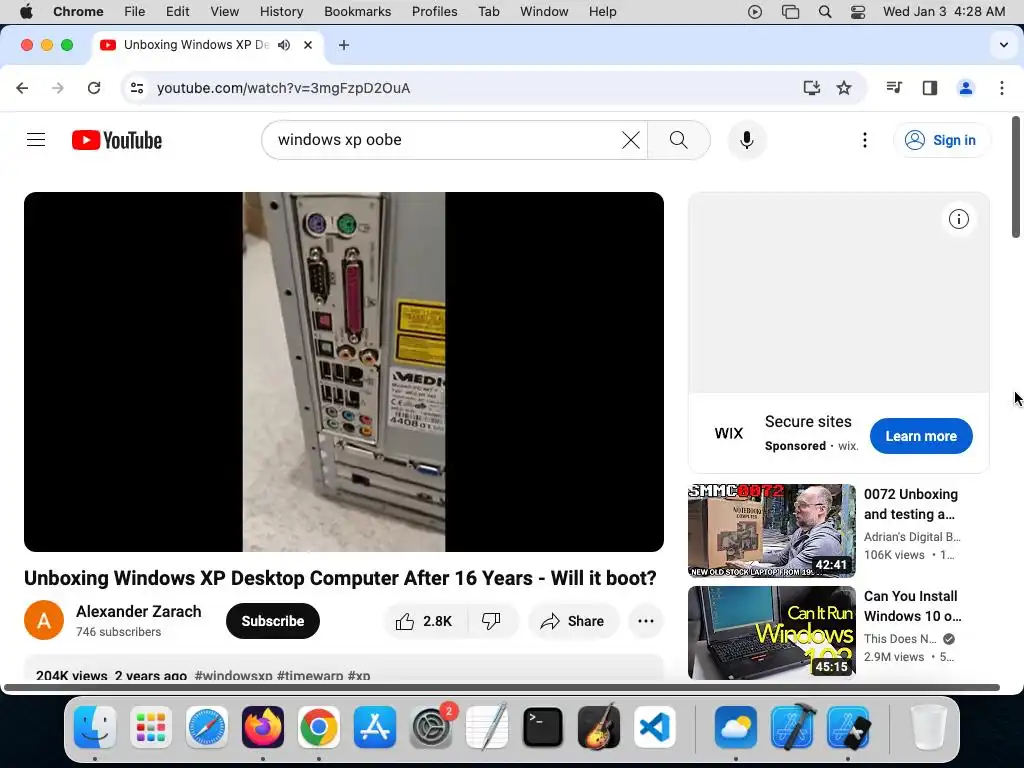Bookmark this tab with star icon
The width and height of the screenshot is (1024, 768).
click(x=844, y=88)
